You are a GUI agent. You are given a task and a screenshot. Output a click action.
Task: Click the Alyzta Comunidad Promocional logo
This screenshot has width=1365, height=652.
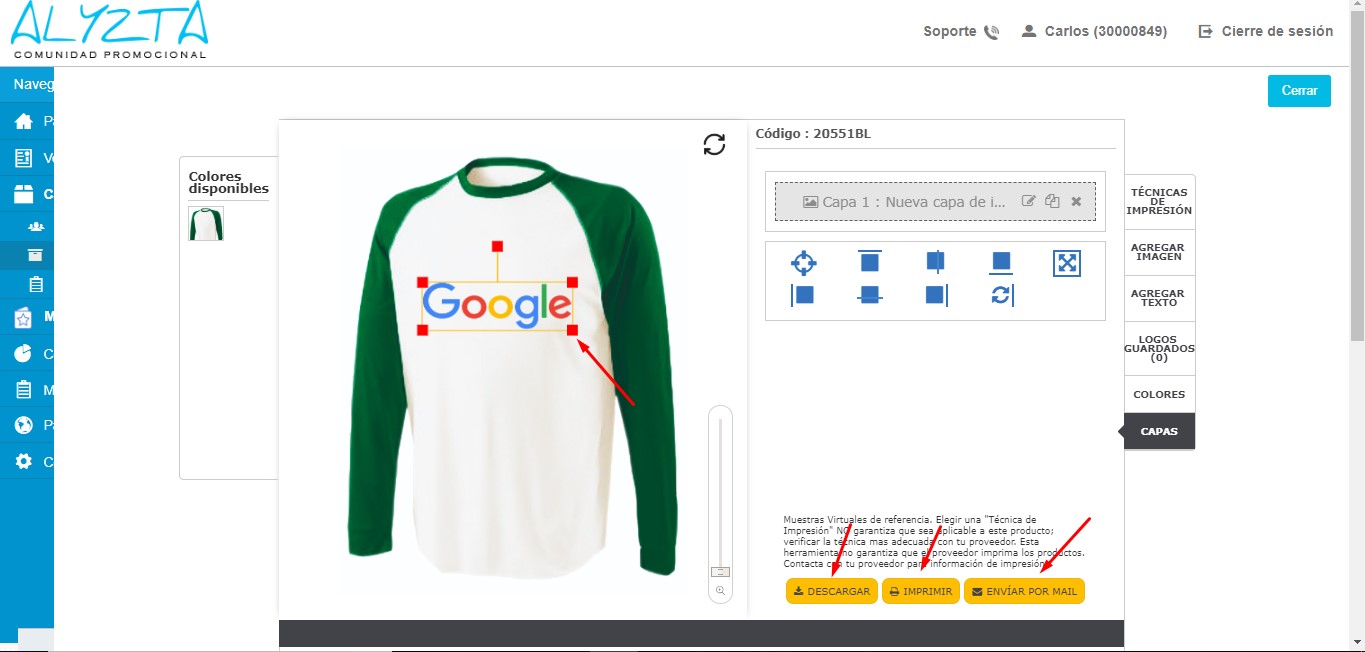point(109,32)
